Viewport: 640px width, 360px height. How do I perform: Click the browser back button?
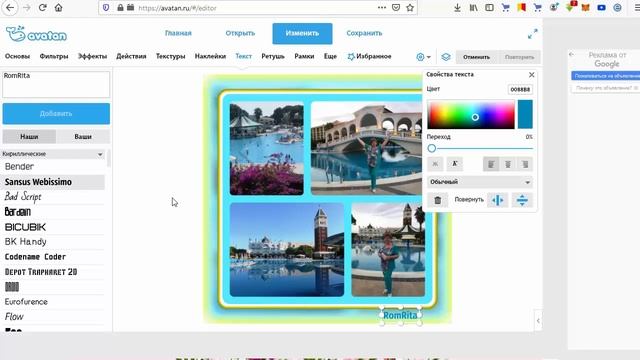point(10,8)
